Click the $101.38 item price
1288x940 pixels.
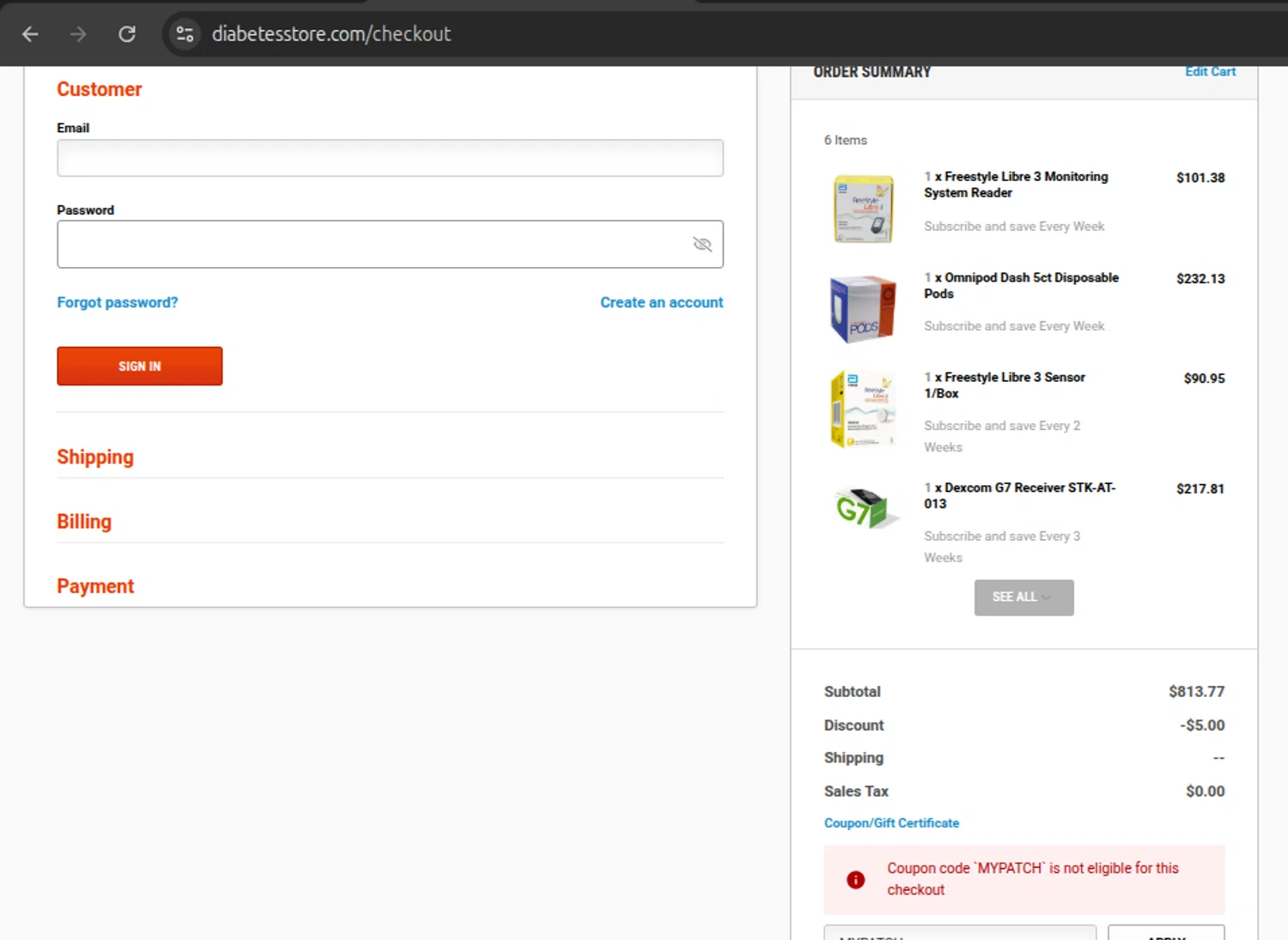[x=1200, y=178]
